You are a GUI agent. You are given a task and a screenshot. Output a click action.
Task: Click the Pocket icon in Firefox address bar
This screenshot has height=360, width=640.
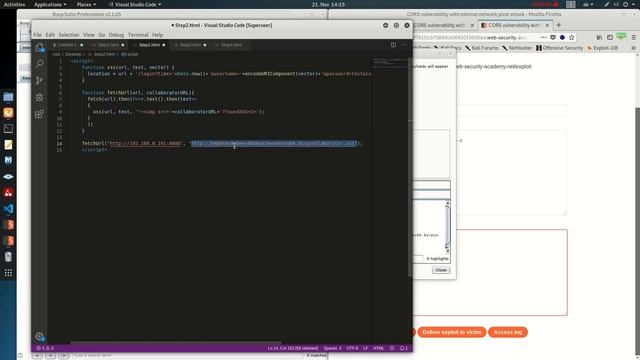coord(553,37)
